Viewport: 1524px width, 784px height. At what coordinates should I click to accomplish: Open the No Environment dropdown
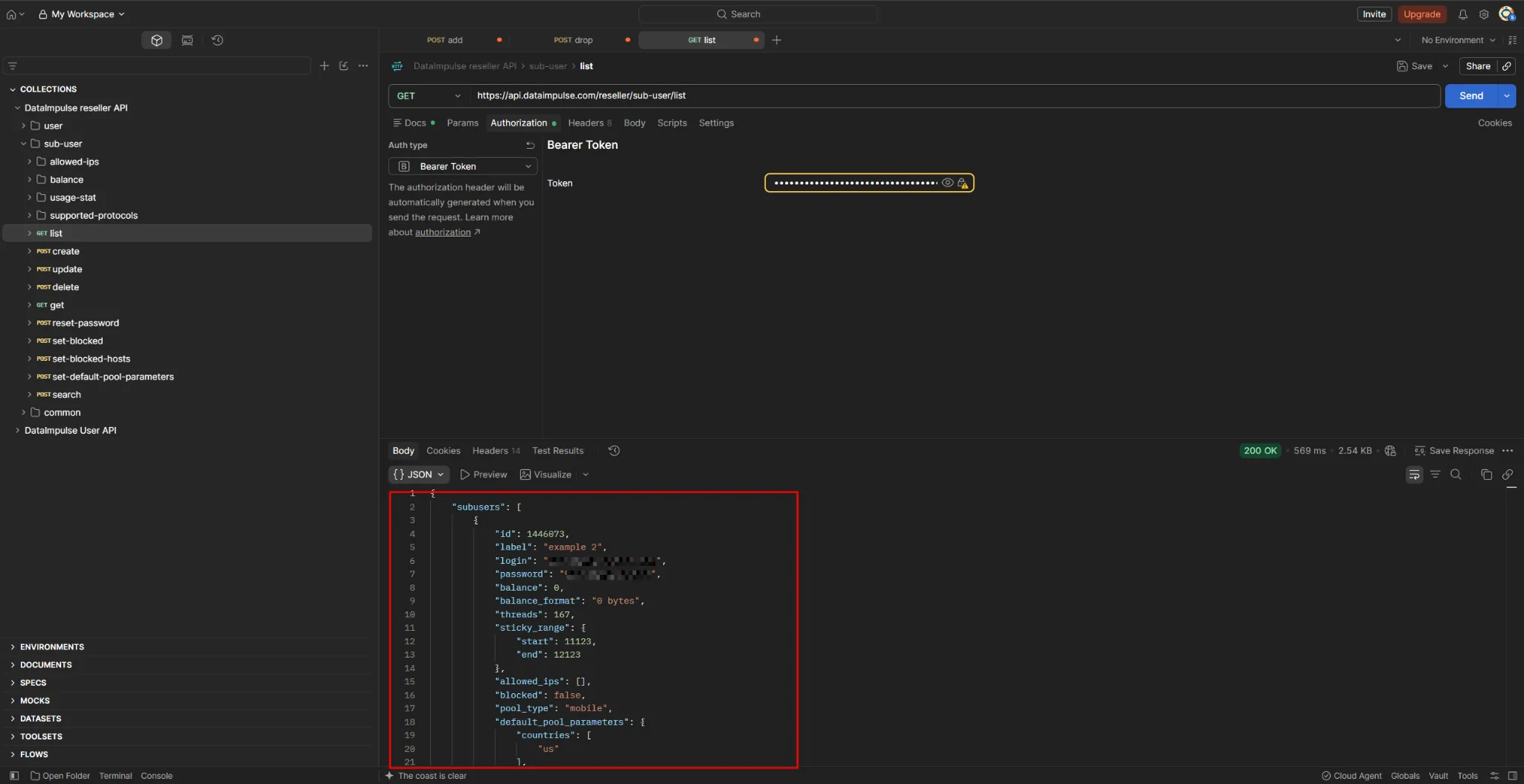tap(1458, 40)
